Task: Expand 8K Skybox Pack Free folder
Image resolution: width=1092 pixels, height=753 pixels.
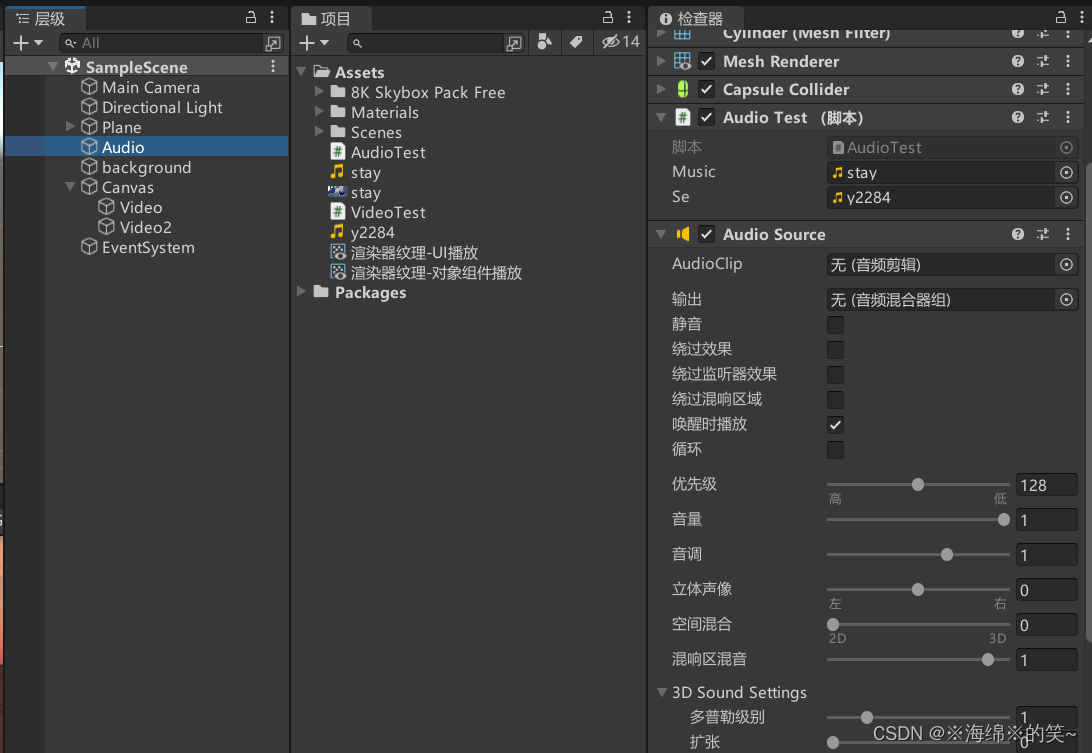Action: [x=319, y=91]
